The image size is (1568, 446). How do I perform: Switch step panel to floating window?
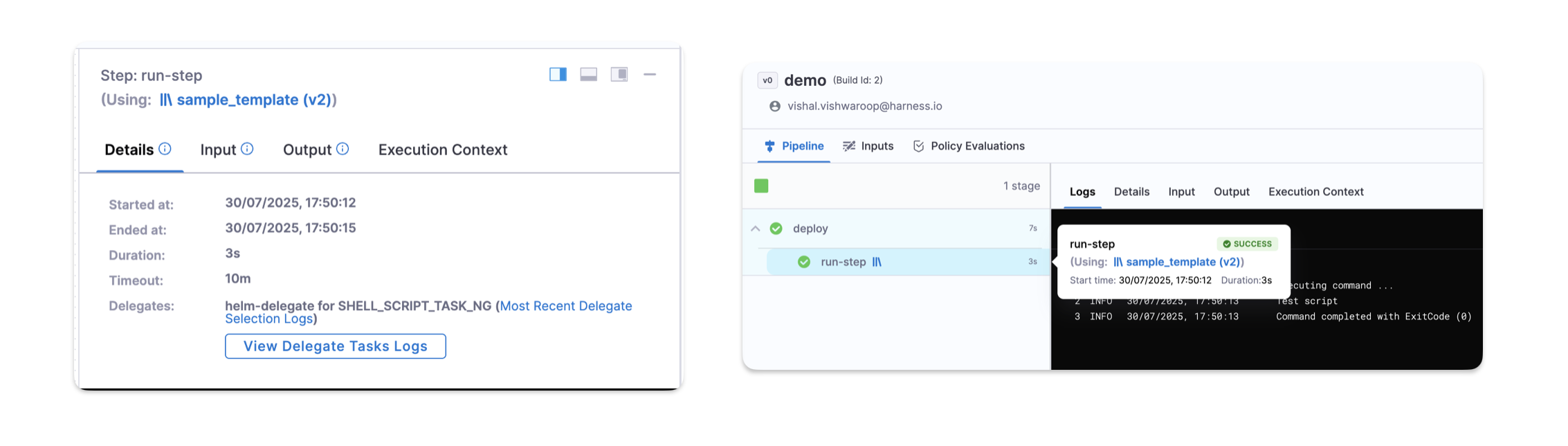click(x=619, y=75)
